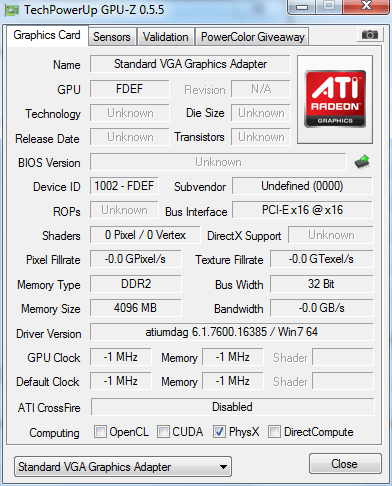Click the Device ID field 1002 - FDEF

(124, 186)
